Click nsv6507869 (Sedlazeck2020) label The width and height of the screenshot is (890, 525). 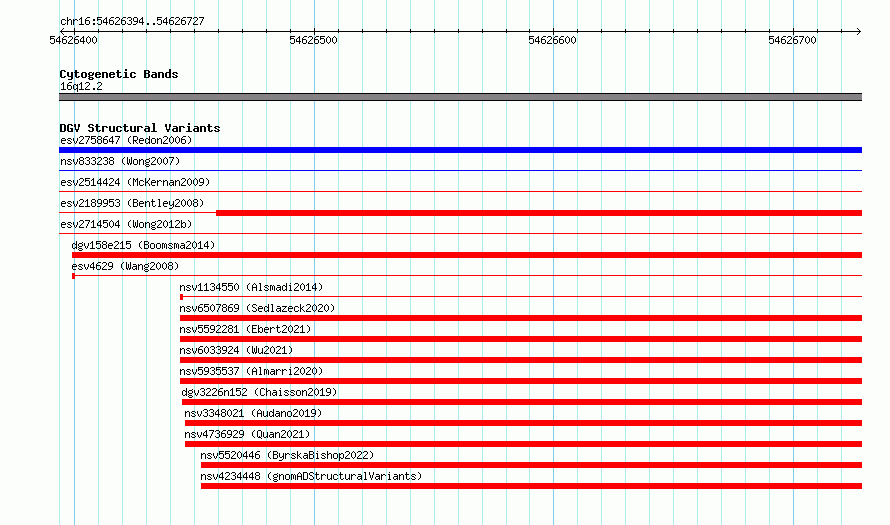(x=257, y=308)
